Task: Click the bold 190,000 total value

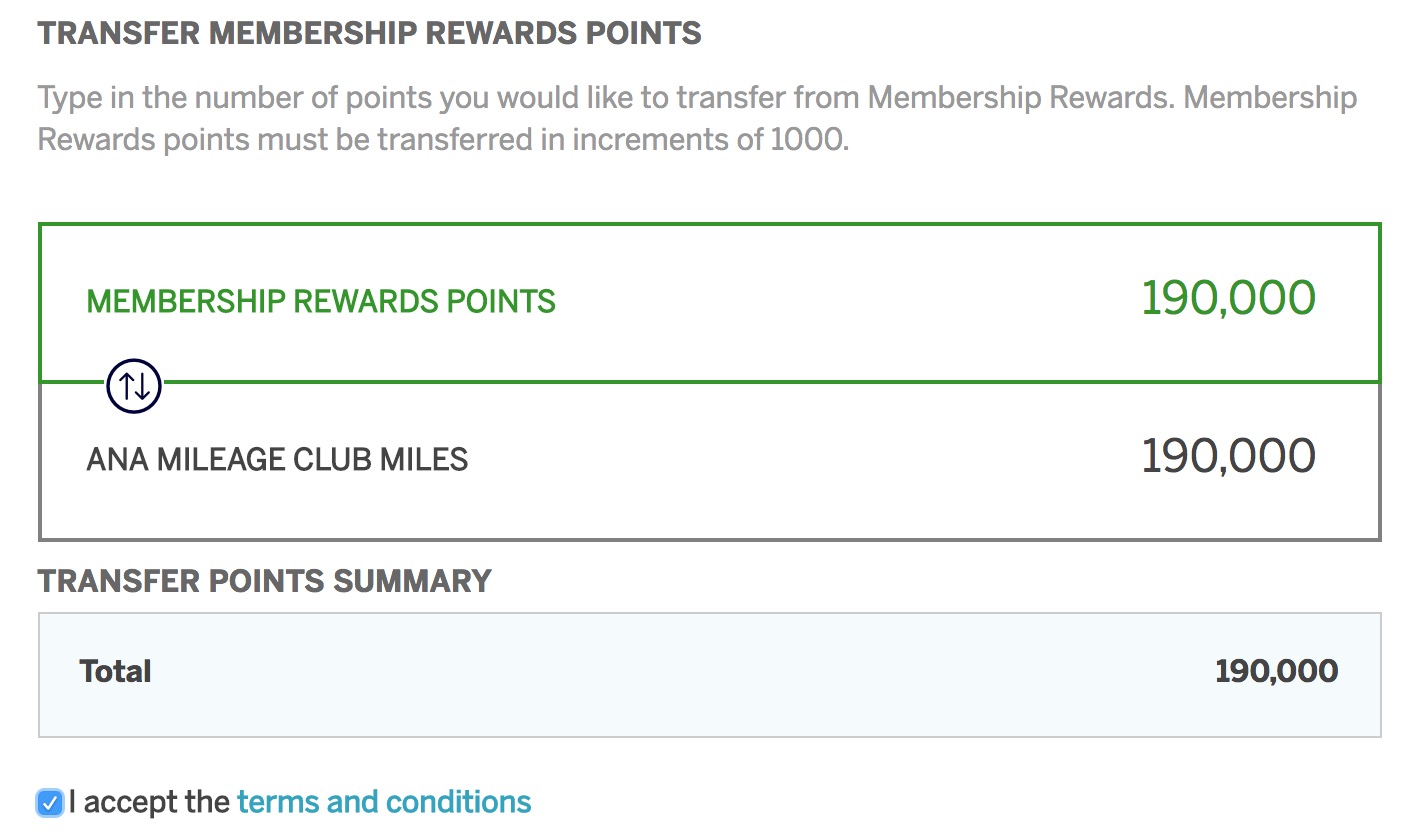Action: pyautogui.click(x=1276, y=671)
